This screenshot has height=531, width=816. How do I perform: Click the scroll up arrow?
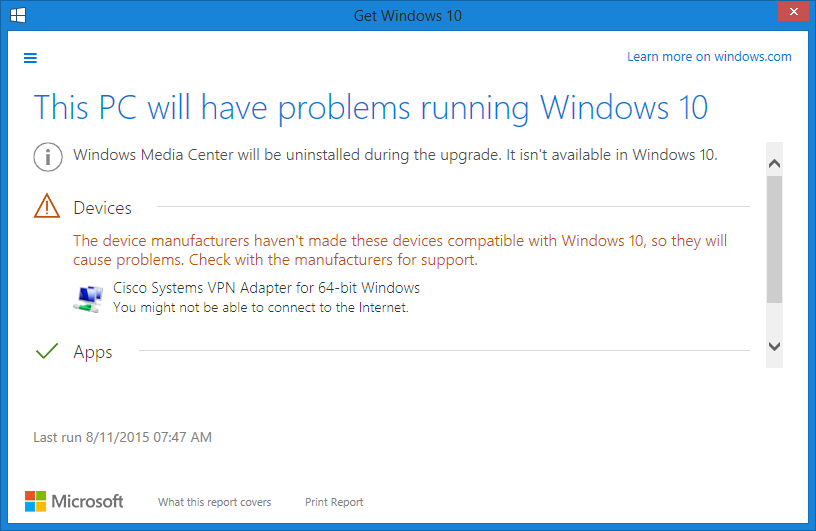tap(774, 163)
